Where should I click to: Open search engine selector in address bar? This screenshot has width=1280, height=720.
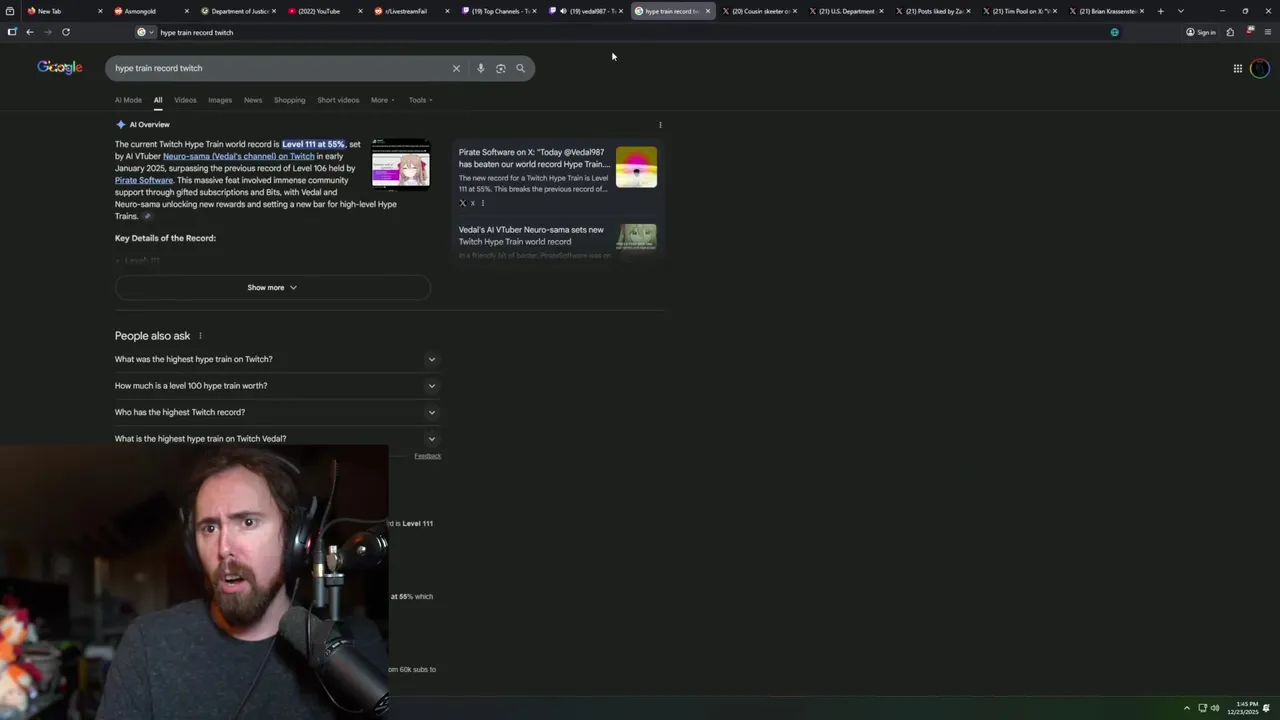(145, 32)
